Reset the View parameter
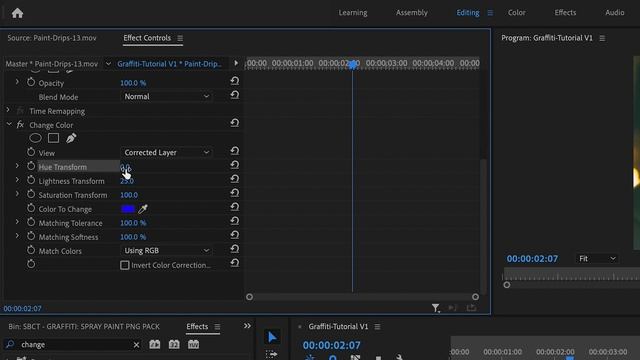Viewport: 640px width, 360px height. [234, 151]
